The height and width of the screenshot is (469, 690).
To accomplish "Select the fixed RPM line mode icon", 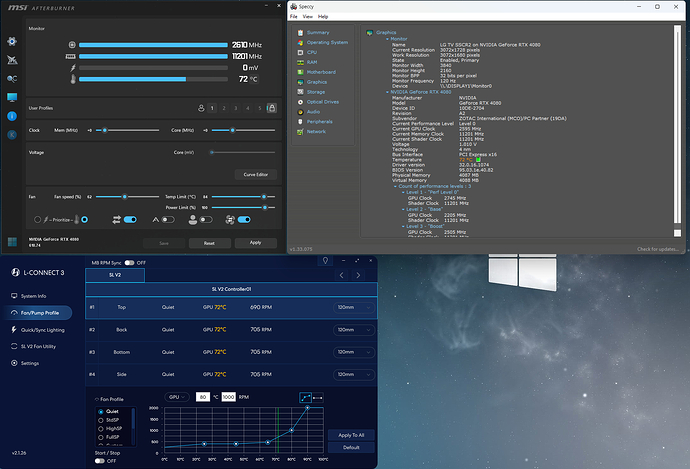I will (x=317, y=398).
